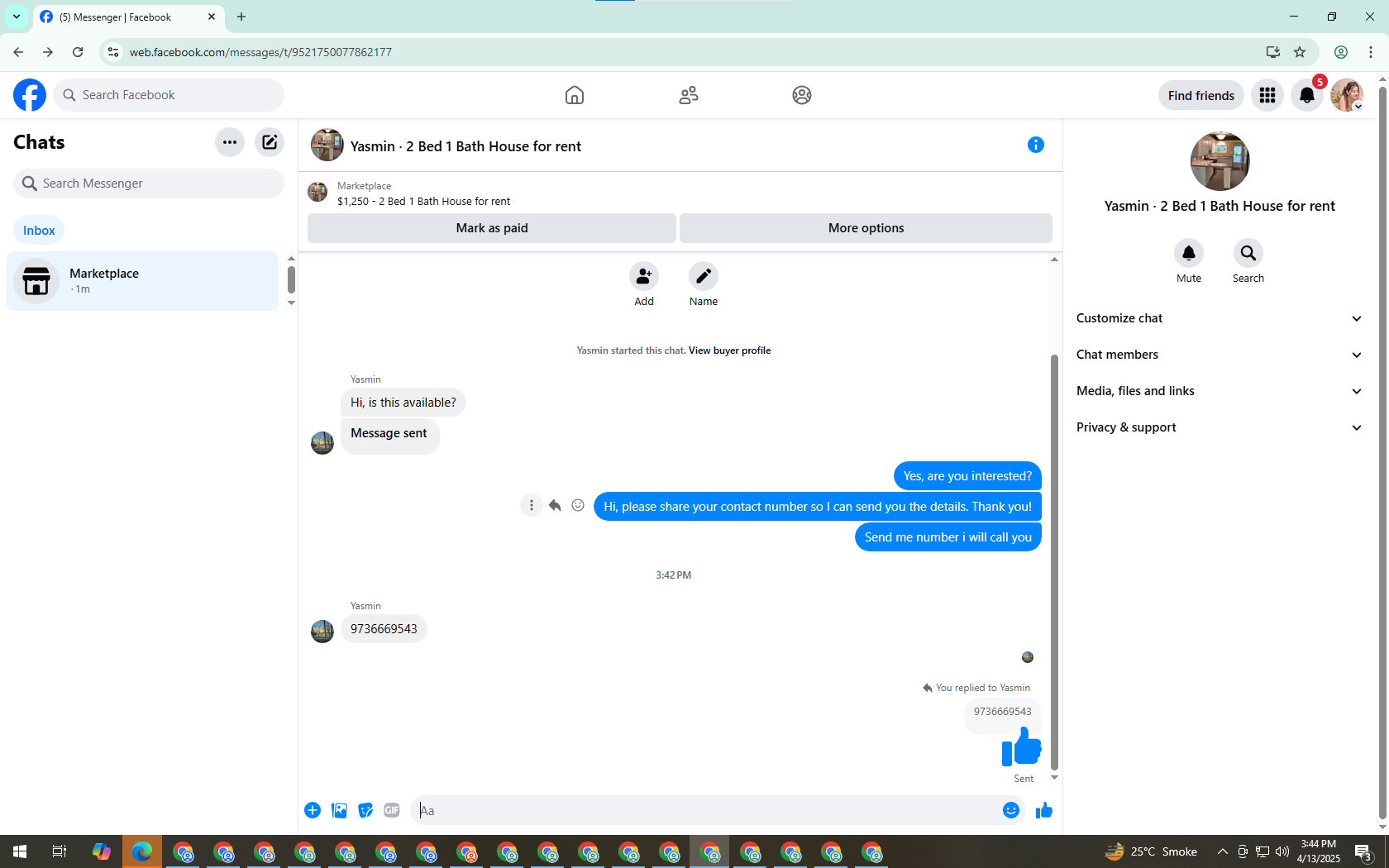Open View buyer profile link
This screenshot has height=868, width=1389.
[x=729, y=351]
